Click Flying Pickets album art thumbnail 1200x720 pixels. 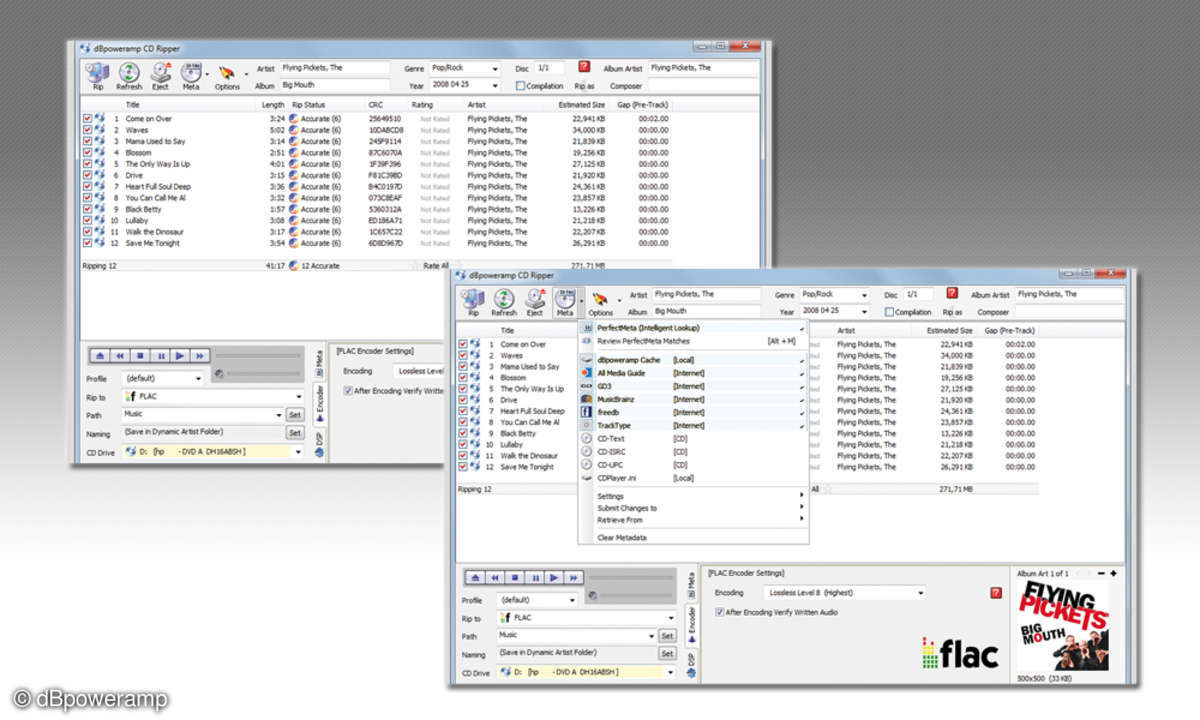pos(1062,626)
